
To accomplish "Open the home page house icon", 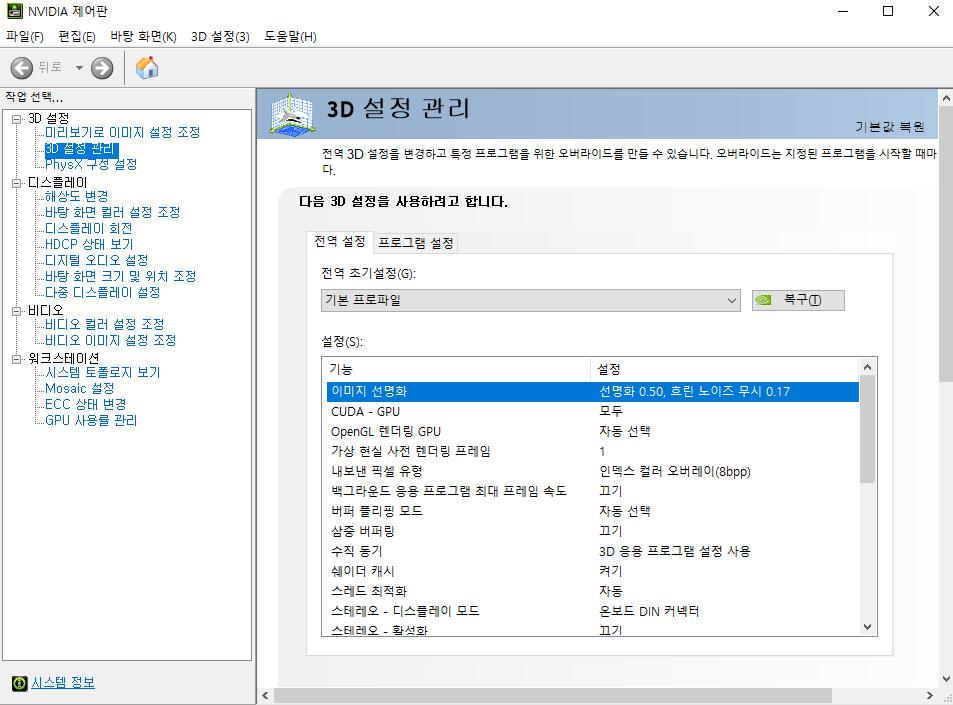I will click(146, 67).
